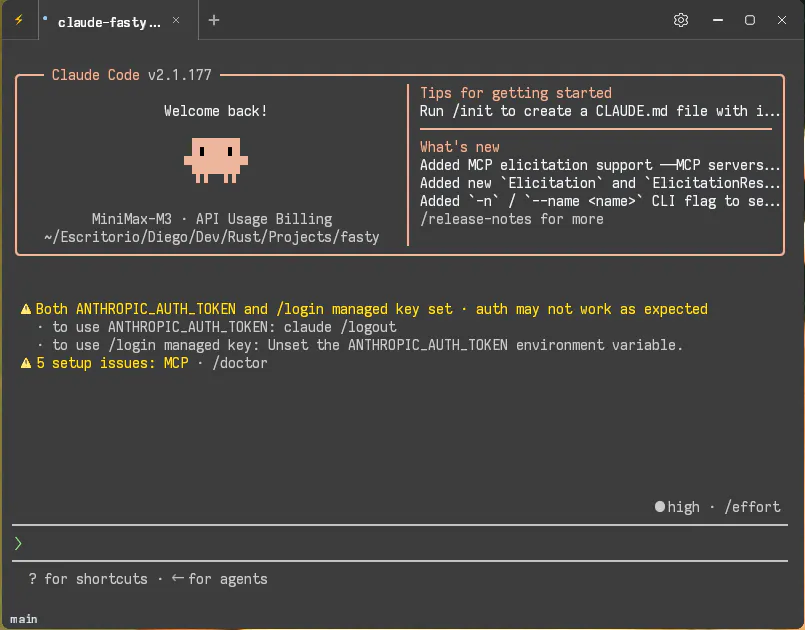Image resolution: width=805 pixels, height=630 pixels.
Task: Click the 'Run /init to create a CLAUDE.md' tip
Action: (x=600, y=111)
